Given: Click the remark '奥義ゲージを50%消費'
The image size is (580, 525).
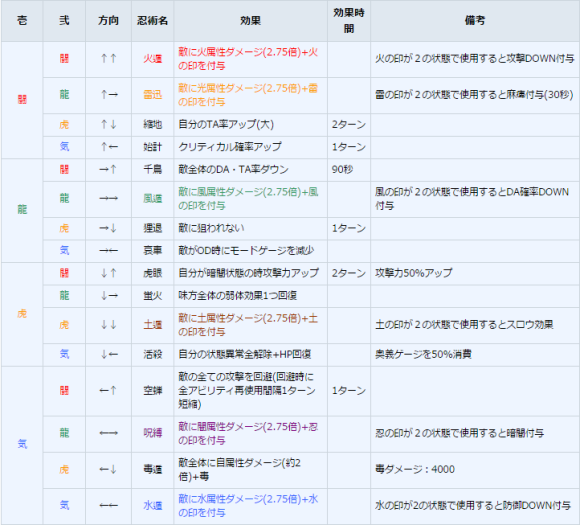Looking at the screenshot, I should tap(423, 354).
